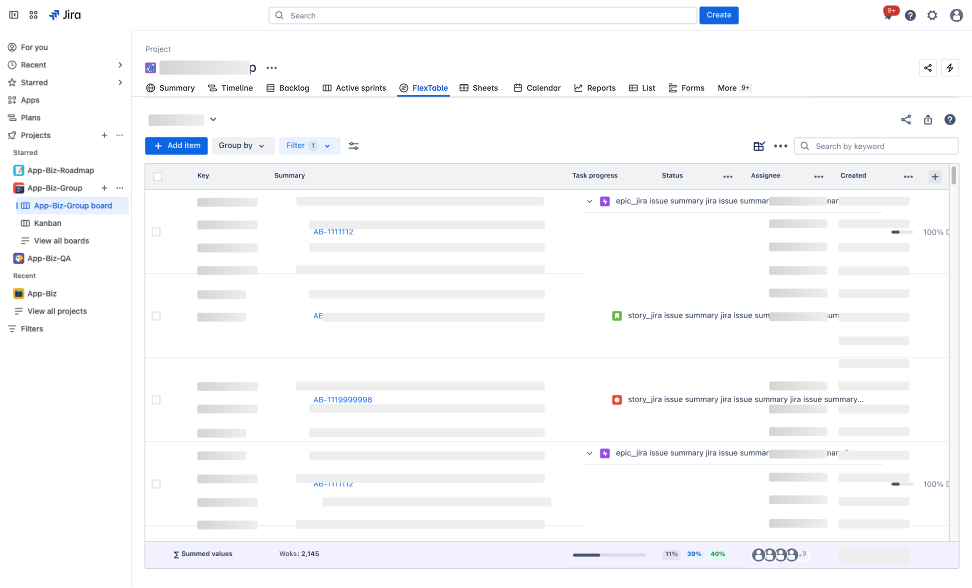Click the FlexTable share icon
972x588 pixels.
[x=906, y=120]
